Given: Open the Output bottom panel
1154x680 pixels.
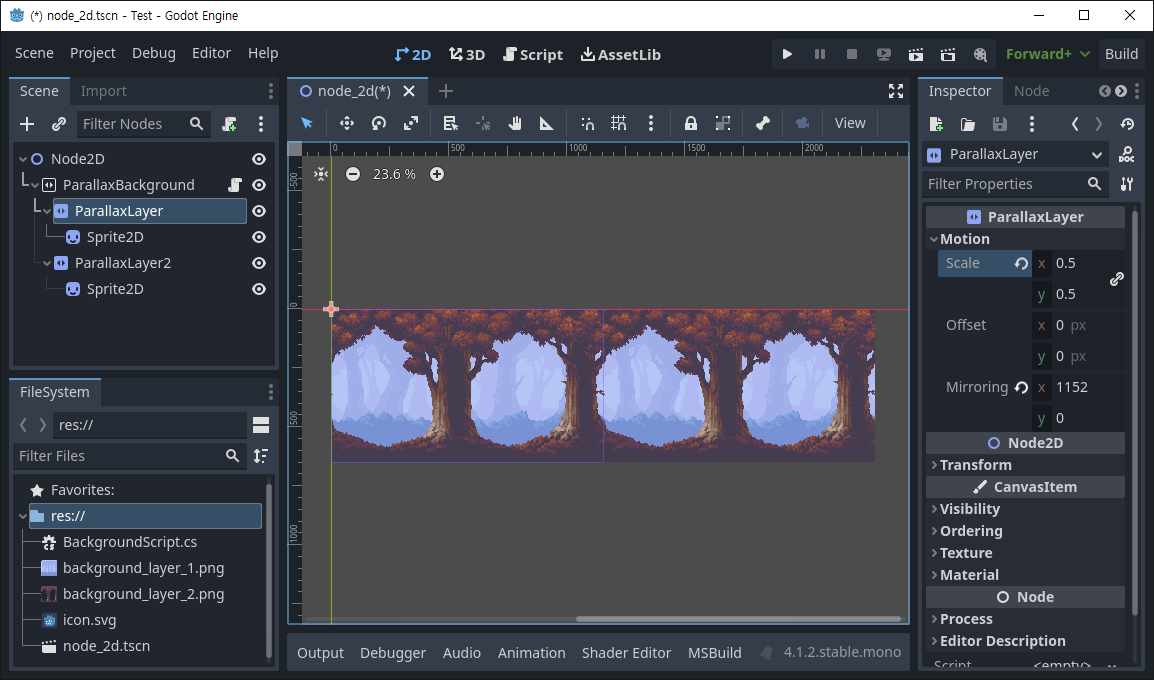Looking at the screenshot, I should click(x=320, y=653).
